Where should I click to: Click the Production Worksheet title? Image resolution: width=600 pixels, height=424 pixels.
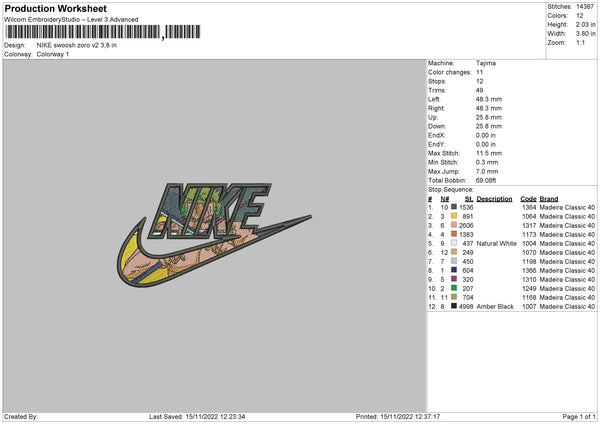point(56,8)
